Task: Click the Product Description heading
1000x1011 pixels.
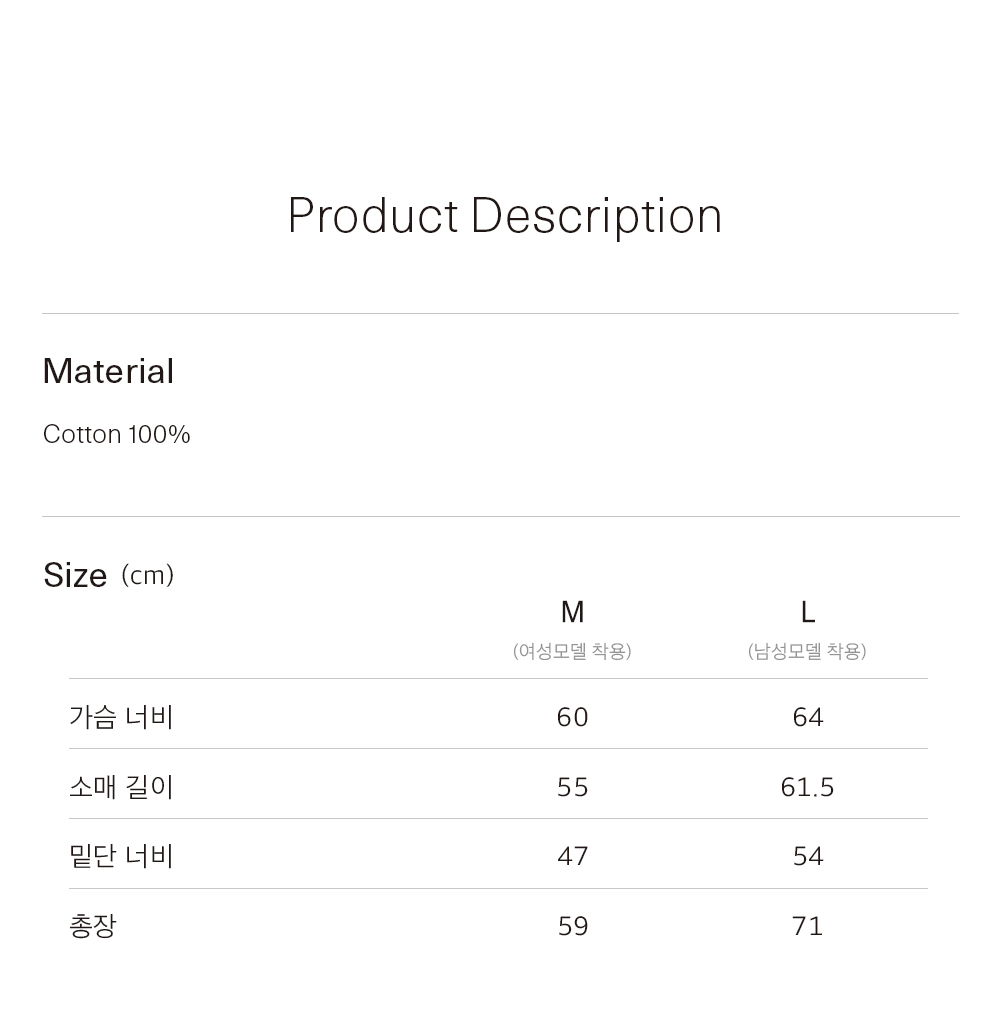Action: (504, 216)
